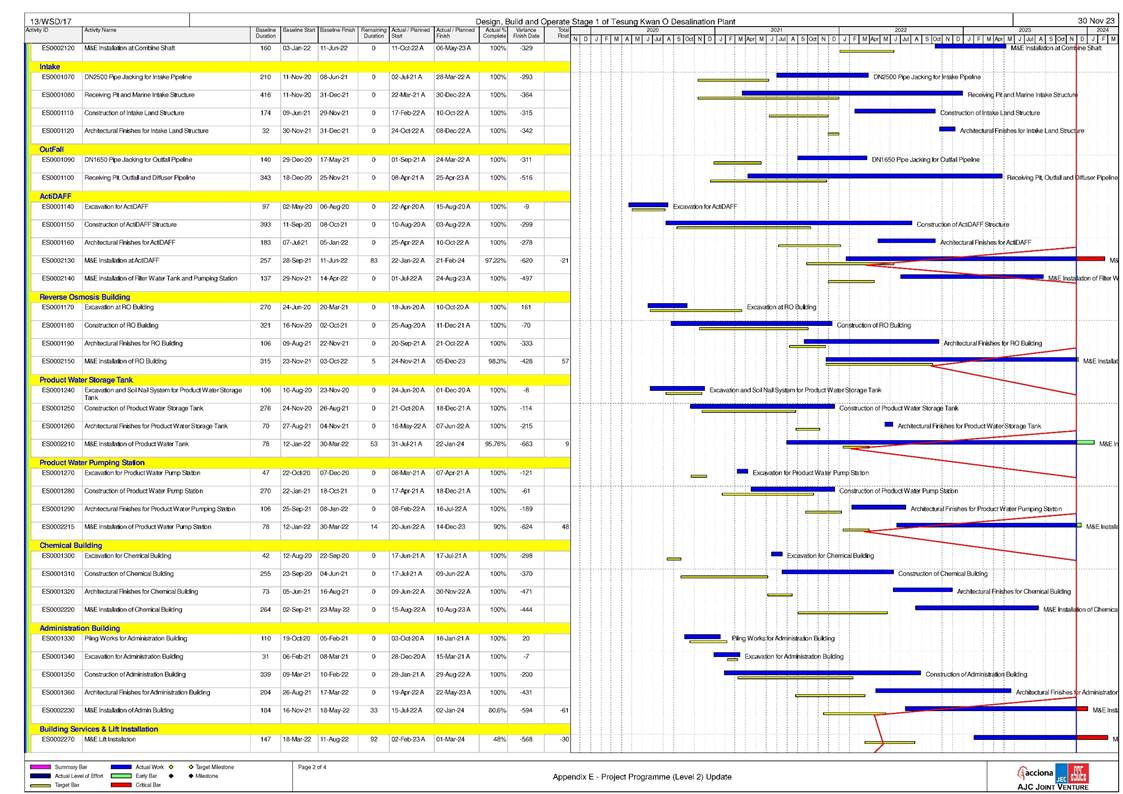Click the Page 2 of 4 footer text
Viewport: 1123px width, 794px height.
click(x=320, y=767)
